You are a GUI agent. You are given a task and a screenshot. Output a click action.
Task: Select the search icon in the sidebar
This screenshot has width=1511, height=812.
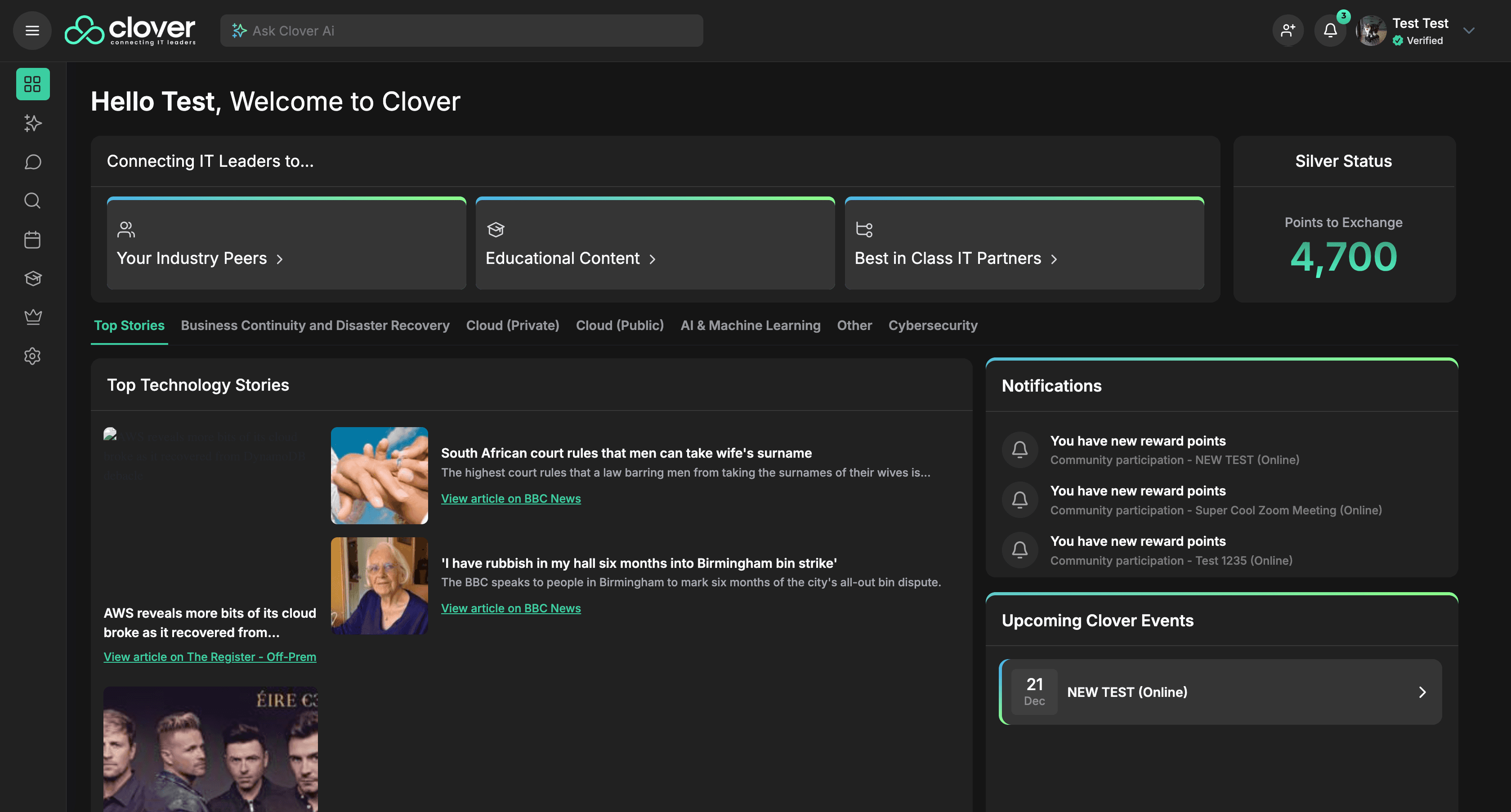32,201
